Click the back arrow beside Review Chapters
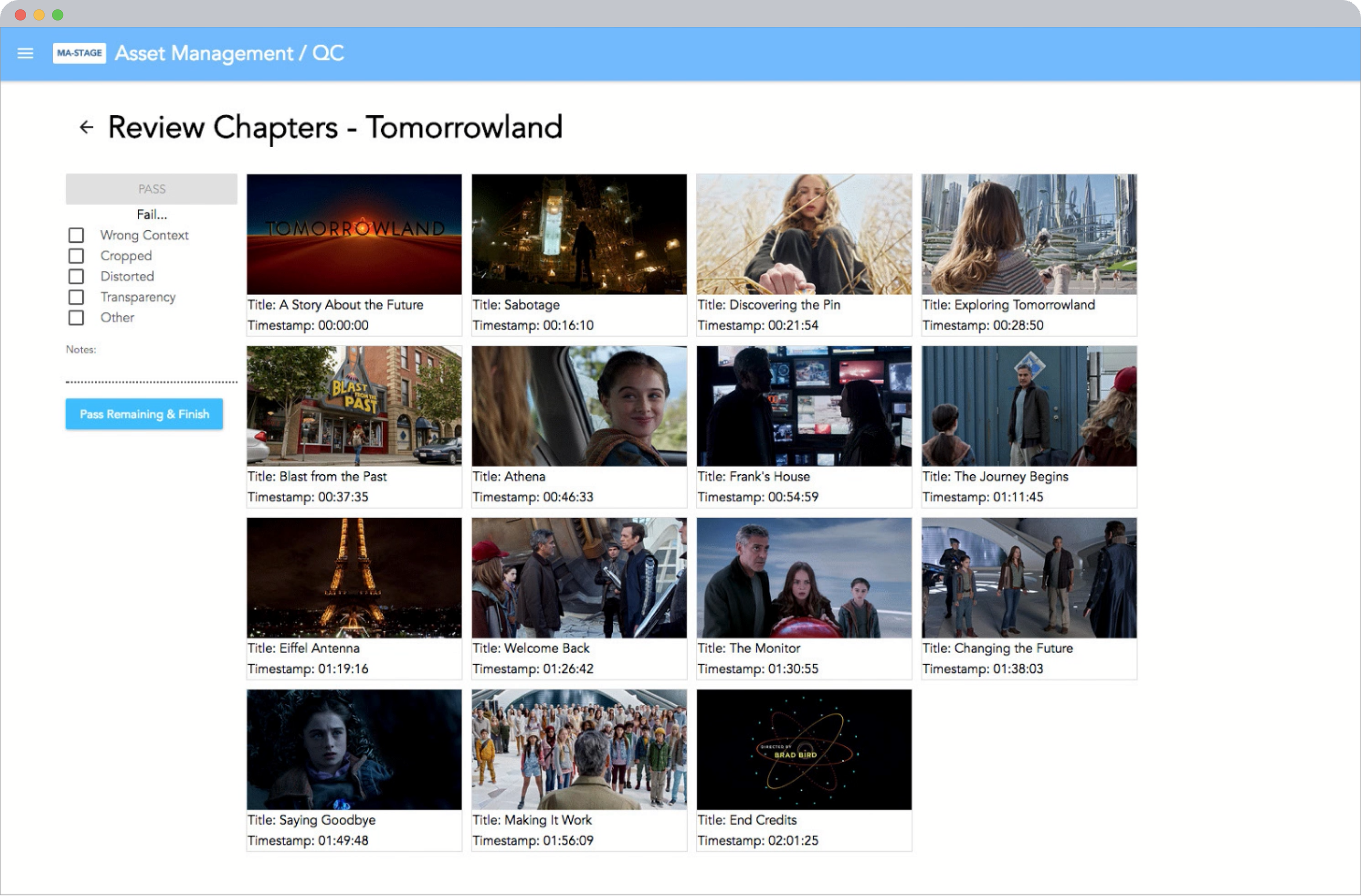The width and height of the screenshot is (1361, 896). 87,127
